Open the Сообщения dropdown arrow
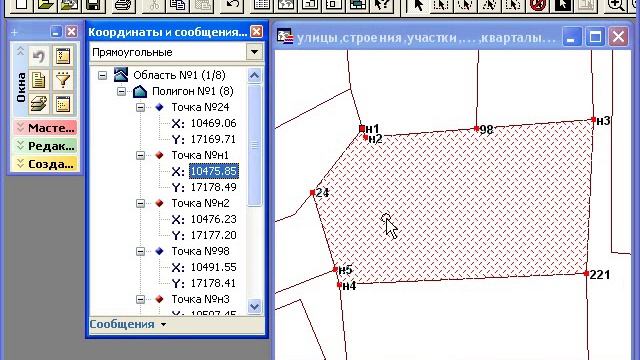640x360 pixels. [164, 324]
